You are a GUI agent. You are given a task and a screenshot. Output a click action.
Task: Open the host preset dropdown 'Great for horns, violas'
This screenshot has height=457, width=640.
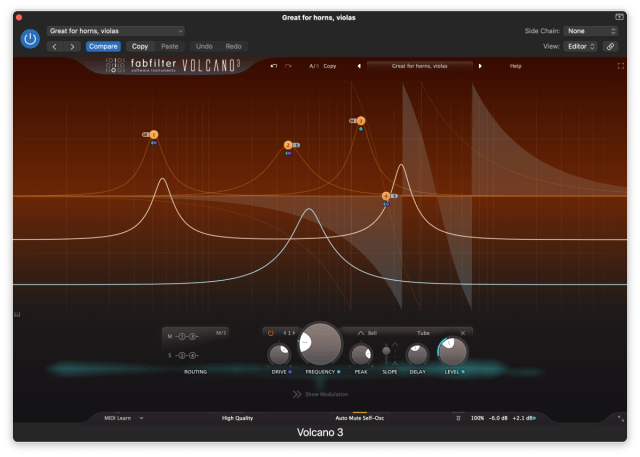click(116, 31)
